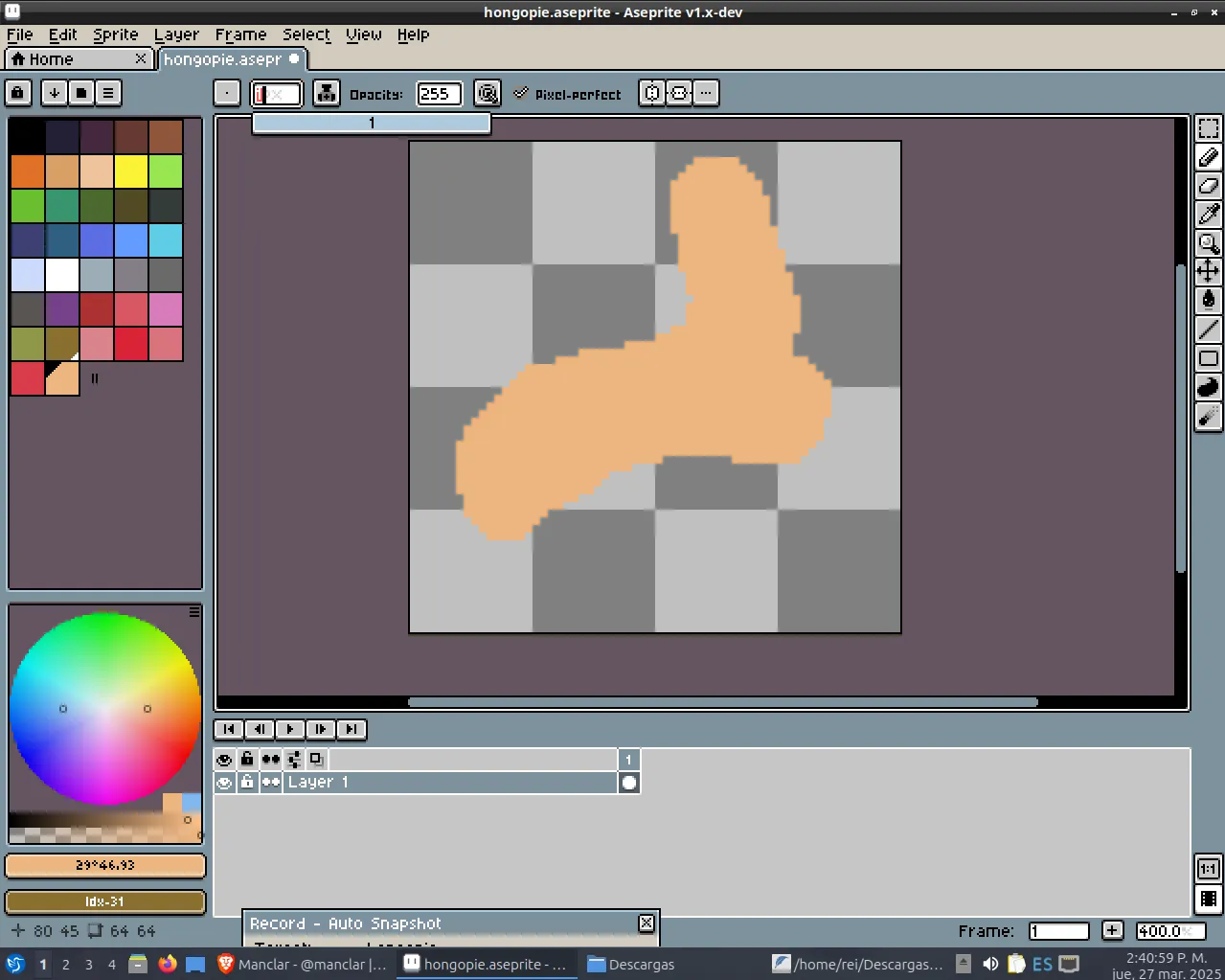Screen dimensions: 1225x980
Task: Click the 1:1 preview button
Action: point(1209,869)
